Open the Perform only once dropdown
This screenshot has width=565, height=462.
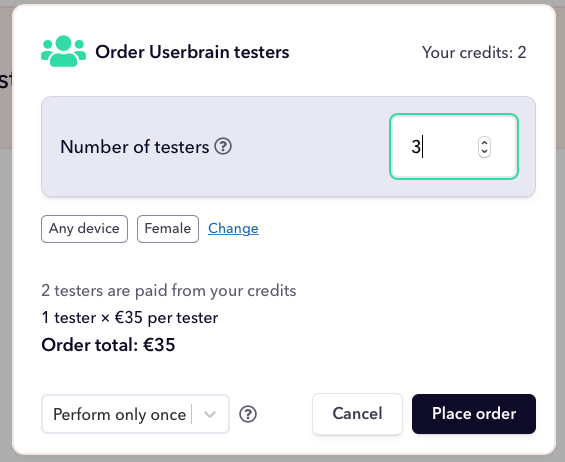[x=135, y=414]
